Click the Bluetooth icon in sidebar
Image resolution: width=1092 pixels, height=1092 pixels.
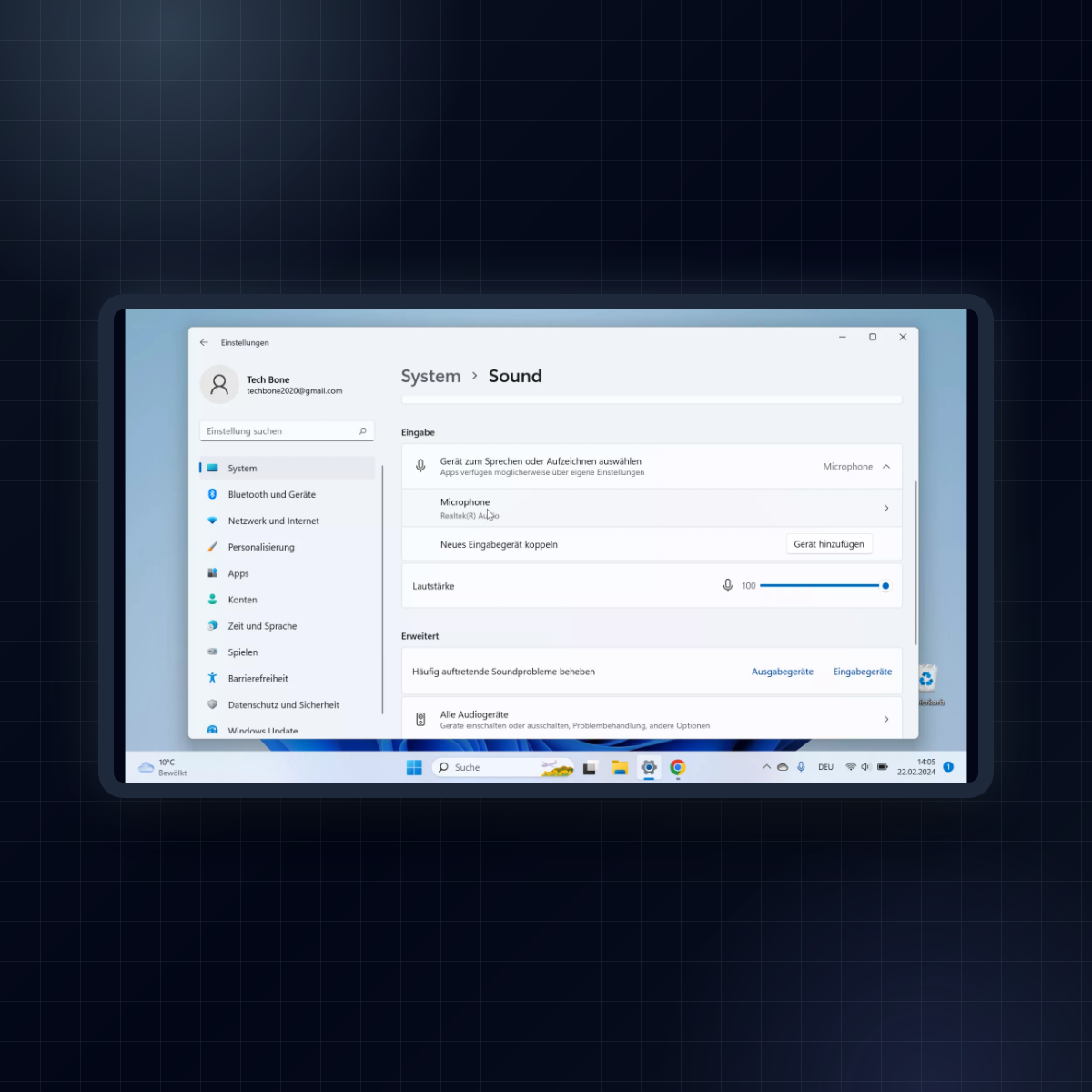212,494
